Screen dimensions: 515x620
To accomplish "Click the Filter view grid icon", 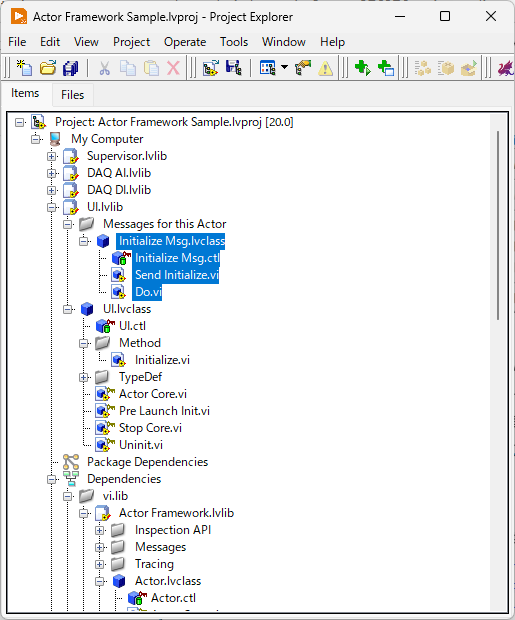I will [268, 68].
